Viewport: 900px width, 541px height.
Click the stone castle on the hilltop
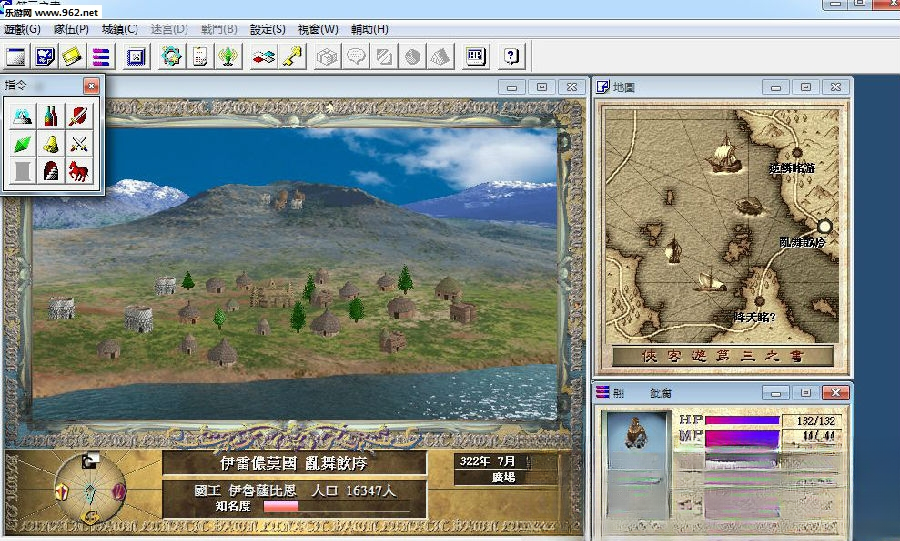click(289, 199)
